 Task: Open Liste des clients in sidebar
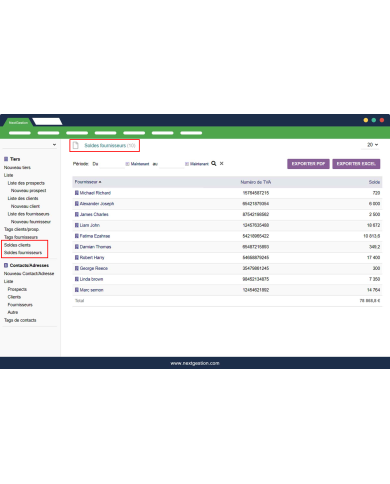(23, 198)
